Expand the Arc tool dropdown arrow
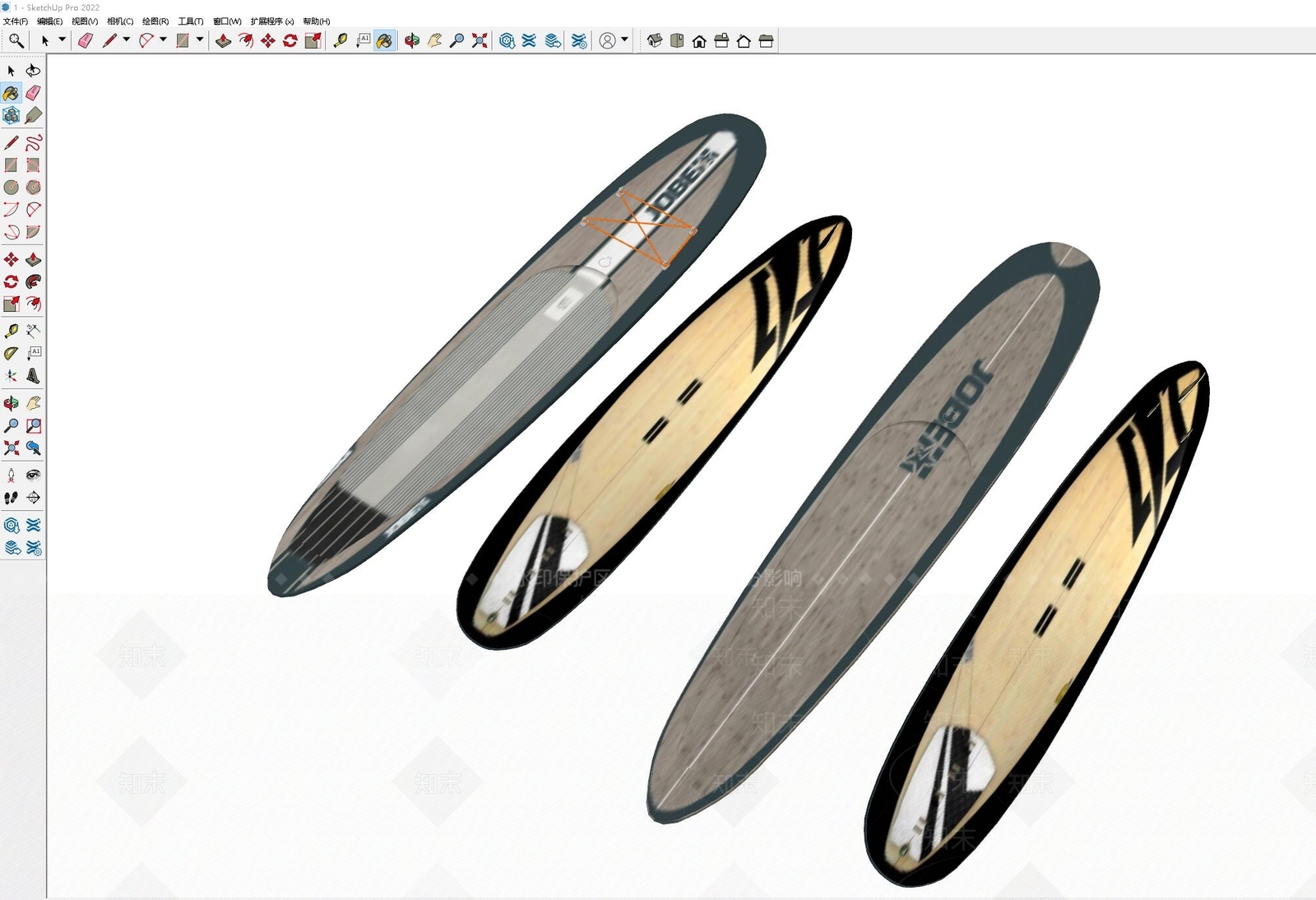Viewport: 1316px width, 900px height. click(163, 39)
